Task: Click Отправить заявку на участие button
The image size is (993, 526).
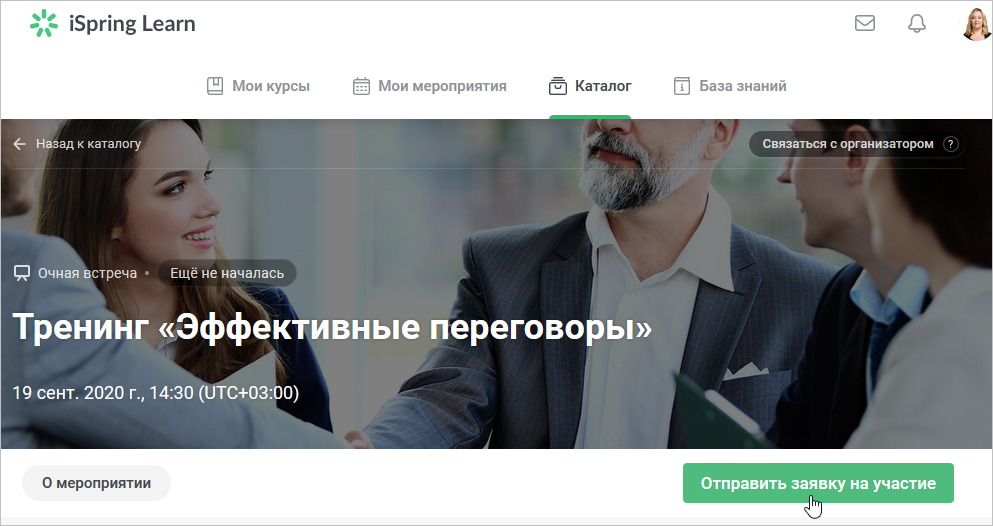Action: coord(818,483)
